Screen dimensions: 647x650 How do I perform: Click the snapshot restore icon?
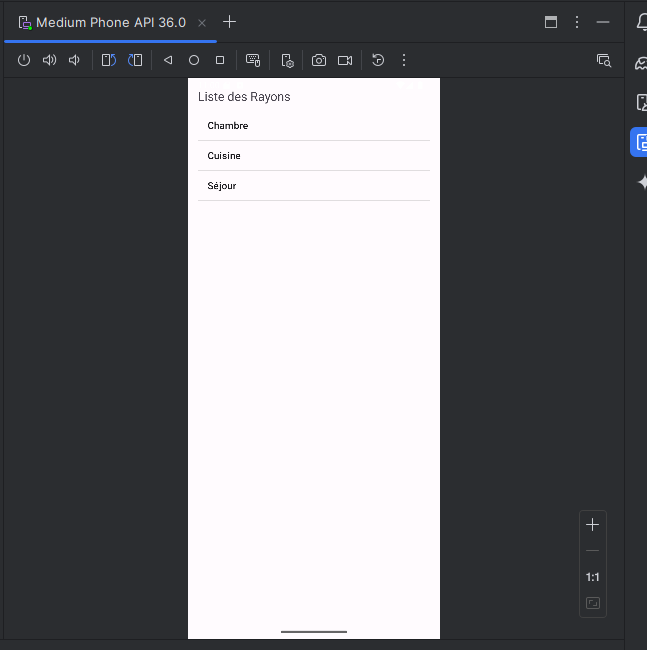(x=378, y=61)
